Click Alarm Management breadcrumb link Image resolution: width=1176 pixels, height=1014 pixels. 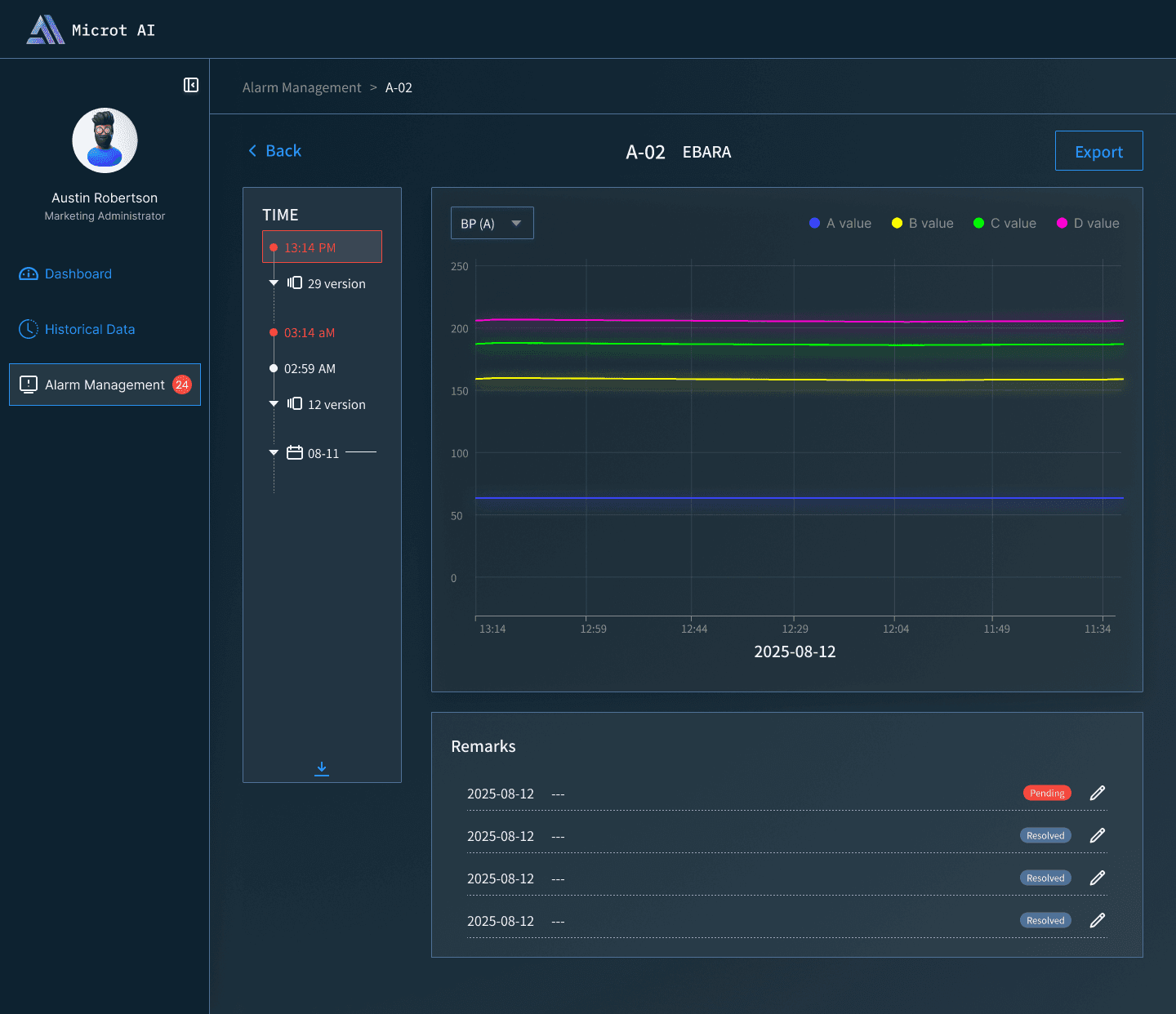click(301, 87)
